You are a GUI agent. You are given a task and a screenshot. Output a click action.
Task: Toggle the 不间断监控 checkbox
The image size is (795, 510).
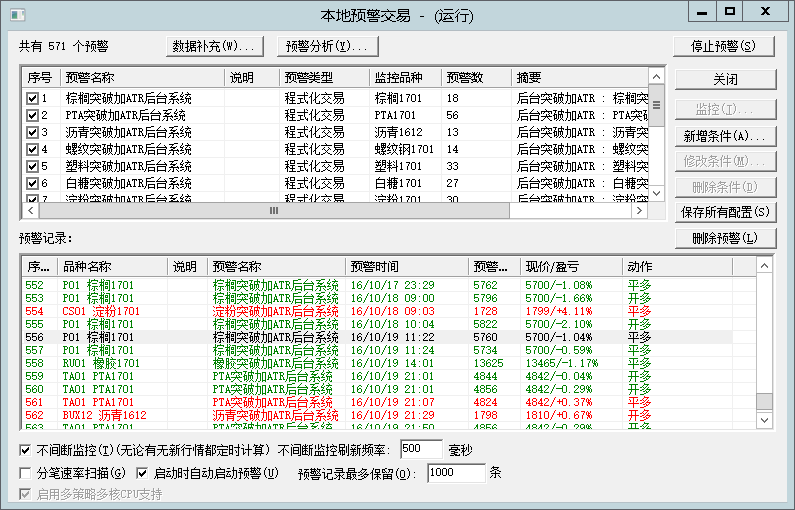[x=26, y=451]
